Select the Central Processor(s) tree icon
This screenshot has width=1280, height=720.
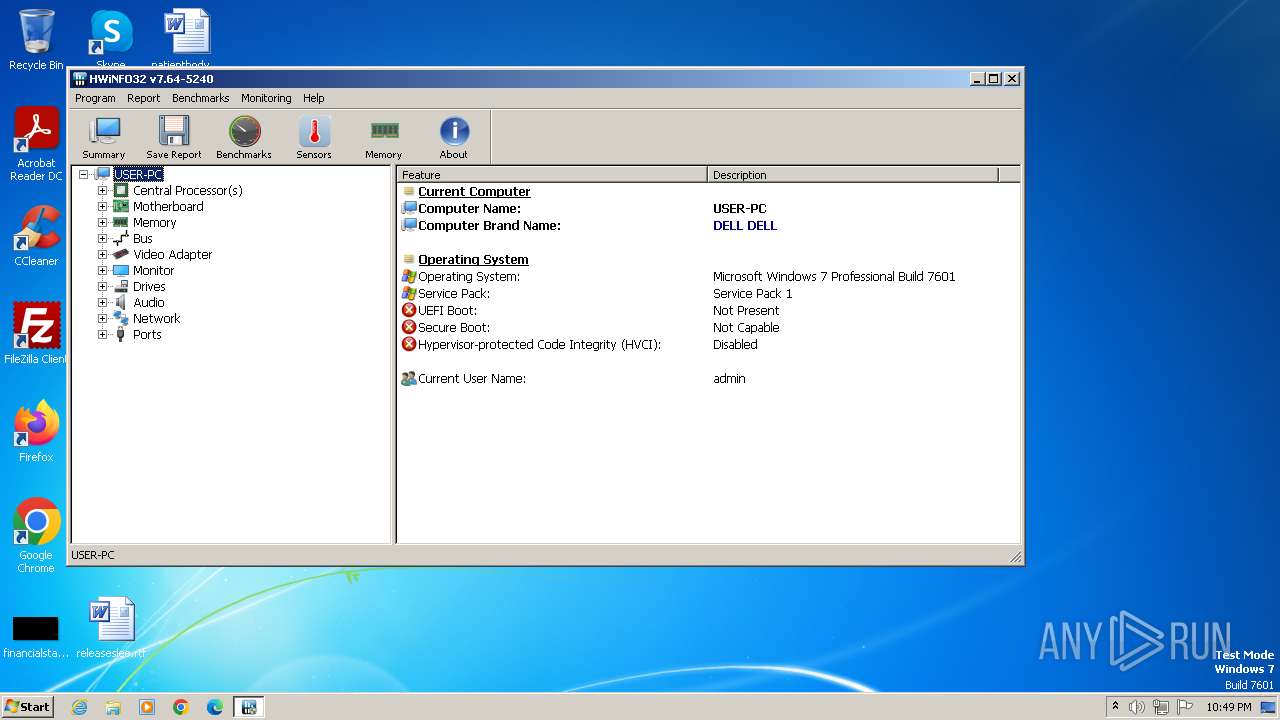[121, 190]
